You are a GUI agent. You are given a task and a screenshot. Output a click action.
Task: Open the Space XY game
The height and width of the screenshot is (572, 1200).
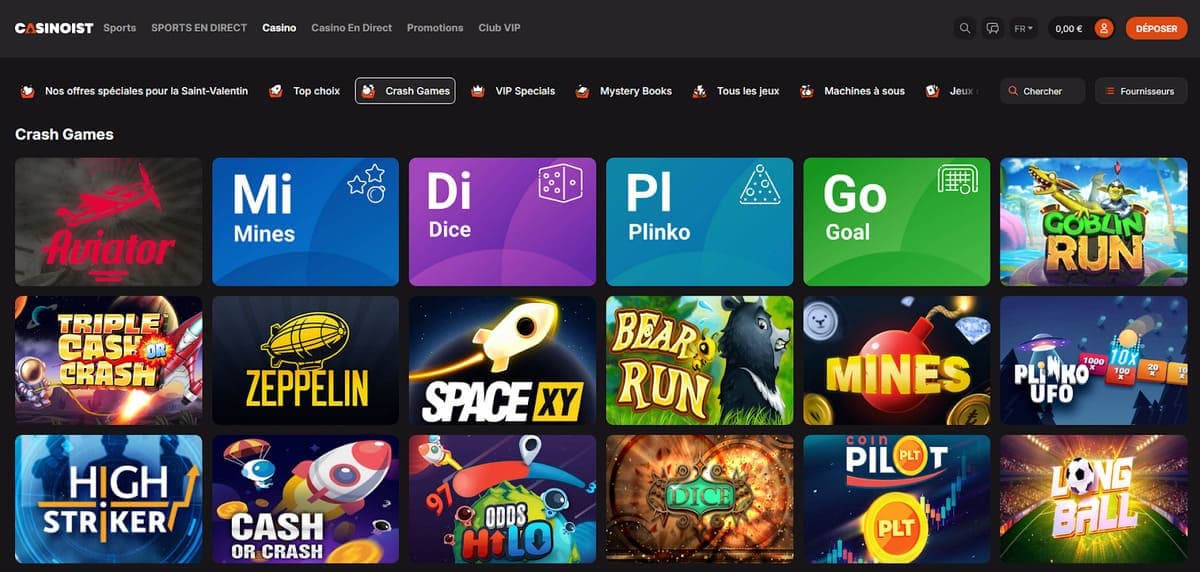[x=502, y=360]
